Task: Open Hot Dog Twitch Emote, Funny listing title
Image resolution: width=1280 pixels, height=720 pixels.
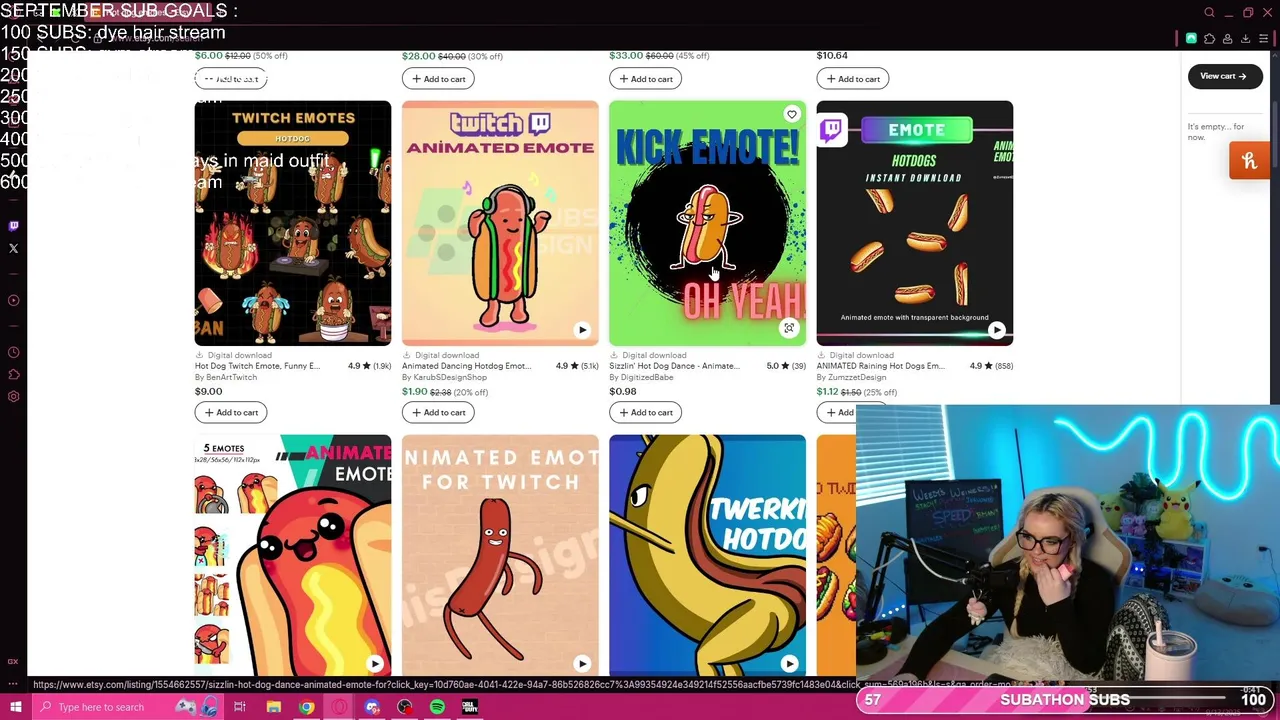Action: coord(257,366)
